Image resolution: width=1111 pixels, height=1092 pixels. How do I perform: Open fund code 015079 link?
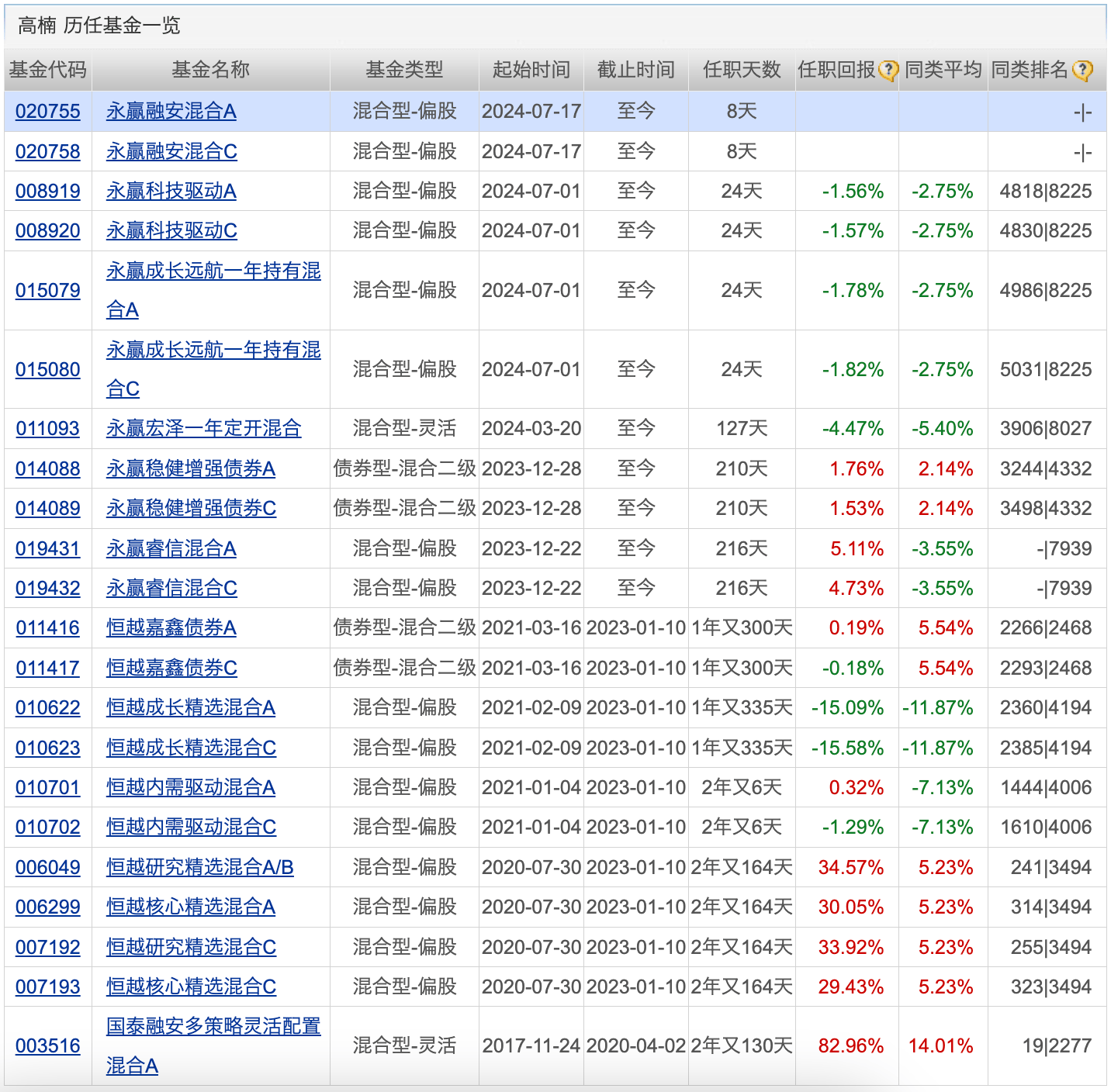[x=48, y=290]
